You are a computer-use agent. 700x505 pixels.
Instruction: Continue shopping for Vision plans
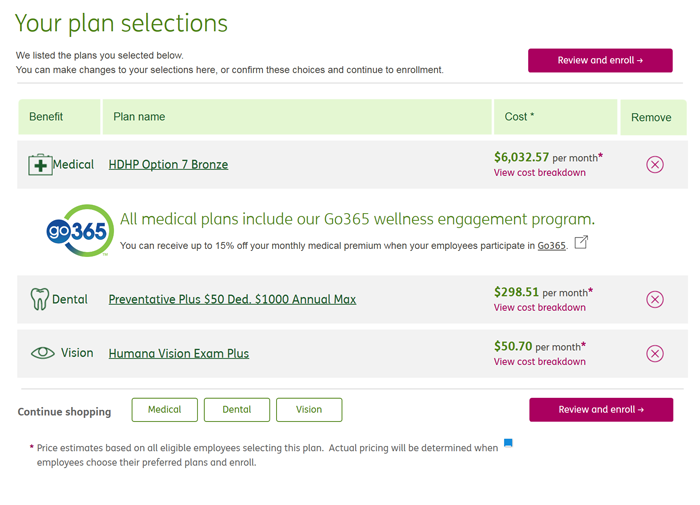point(309,409)
